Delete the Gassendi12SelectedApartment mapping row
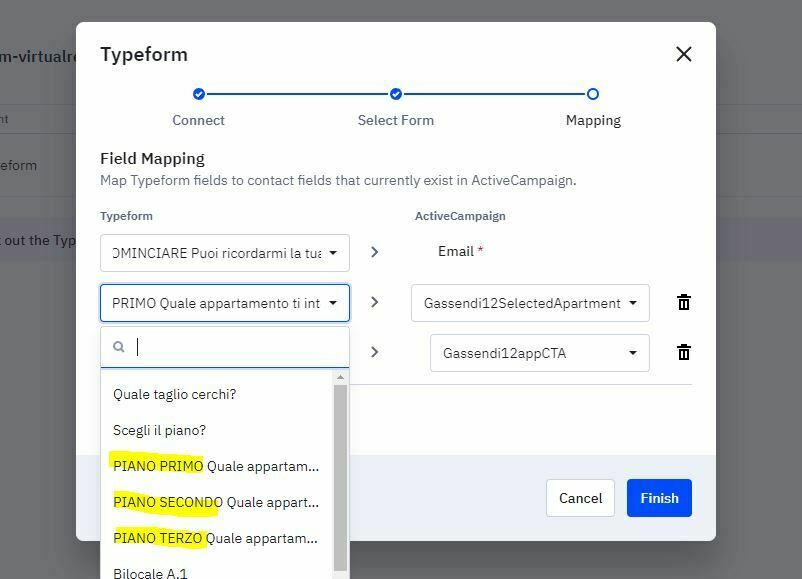The image size is (802, 579). pos(683,302)
